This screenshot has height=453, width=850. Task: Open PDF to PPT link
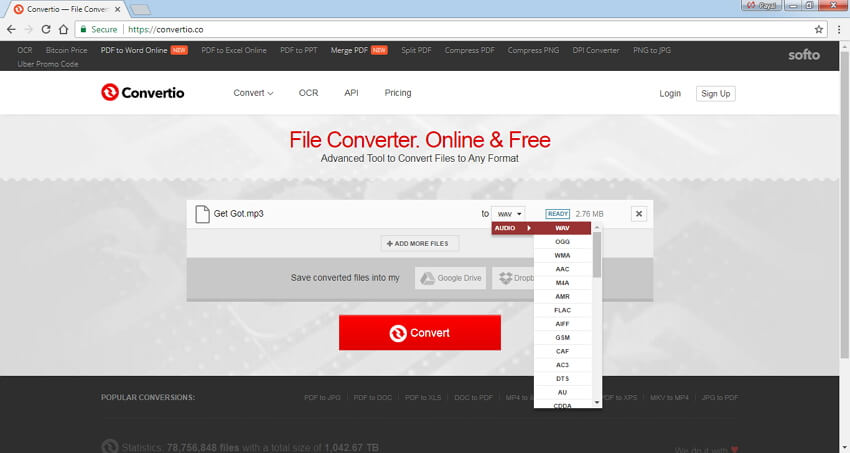coord(299,50)
